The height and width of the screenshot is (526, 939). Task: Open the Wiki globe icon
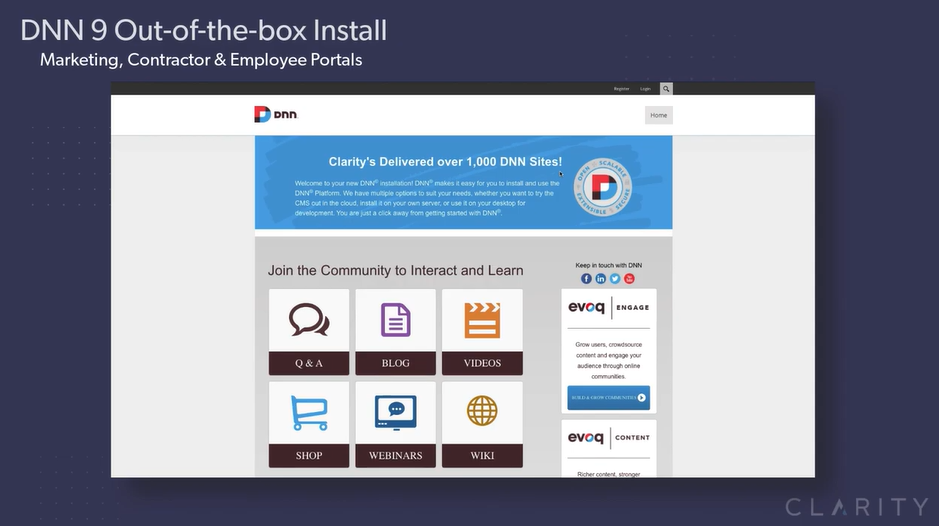click(x=482, y=411)
